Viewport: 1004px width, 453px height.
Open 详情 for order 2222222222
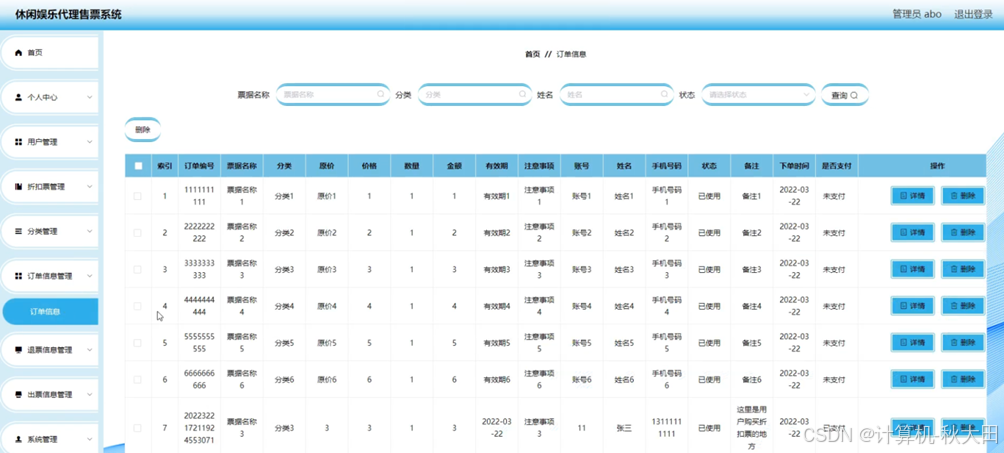pyautogui.click(x=912, y=233)
